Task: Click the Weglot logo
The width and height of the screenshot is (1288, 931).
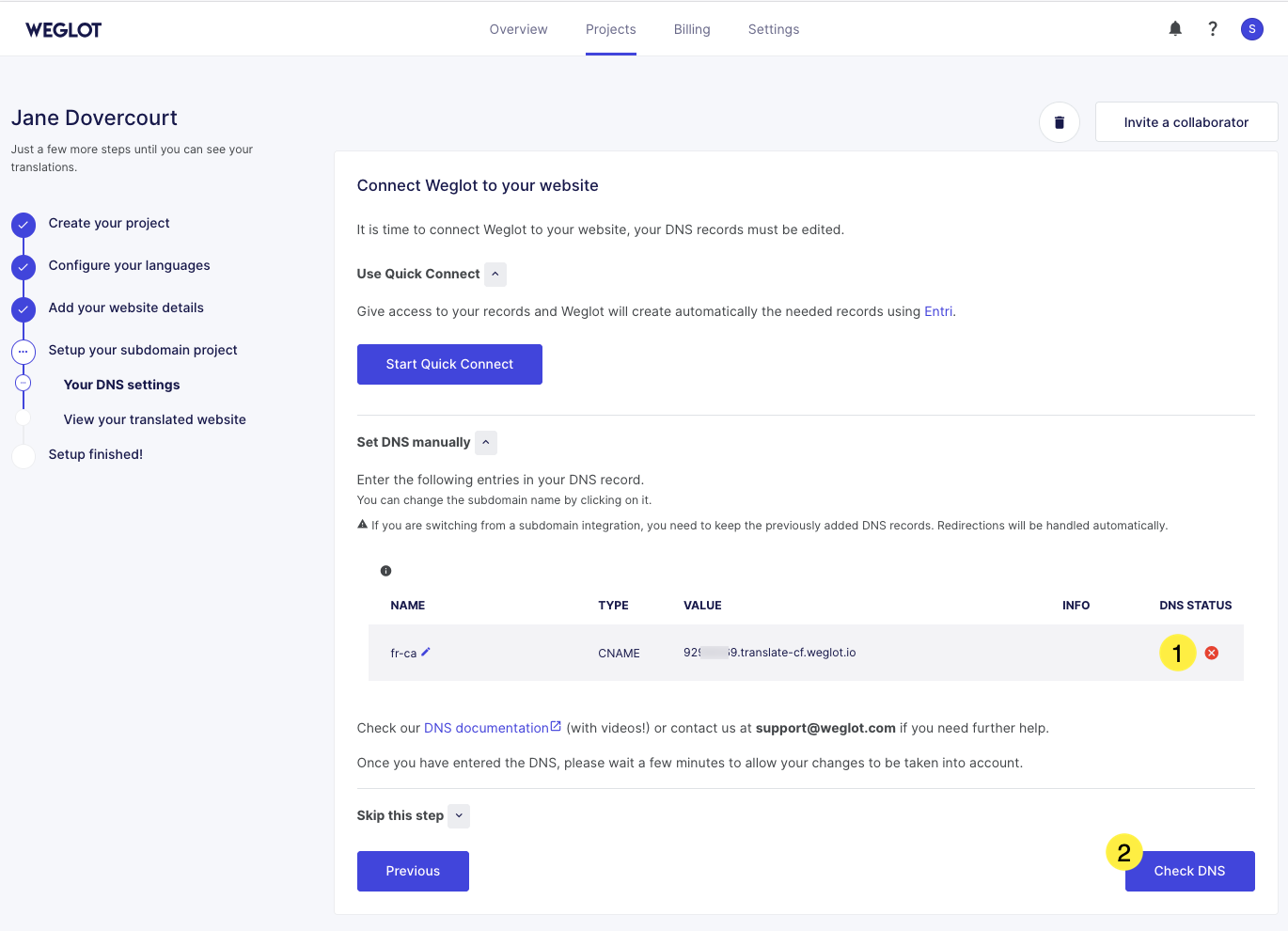Action: [63, 30]
